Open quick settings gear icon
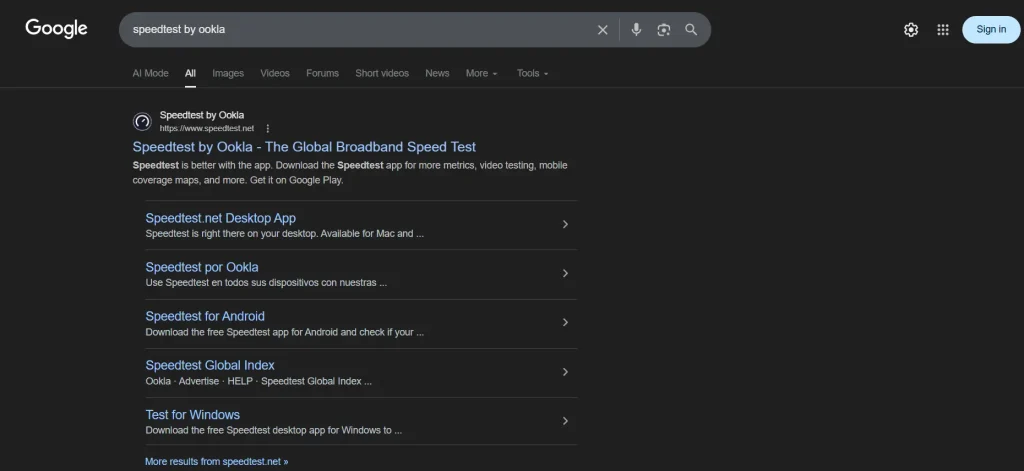 pos(910,29)
